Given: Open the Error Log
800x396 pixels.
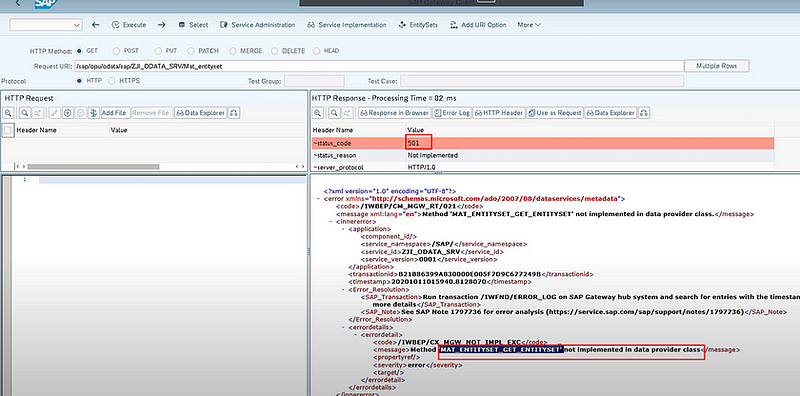Looking at the screenshot, I should tap(452, 113).
